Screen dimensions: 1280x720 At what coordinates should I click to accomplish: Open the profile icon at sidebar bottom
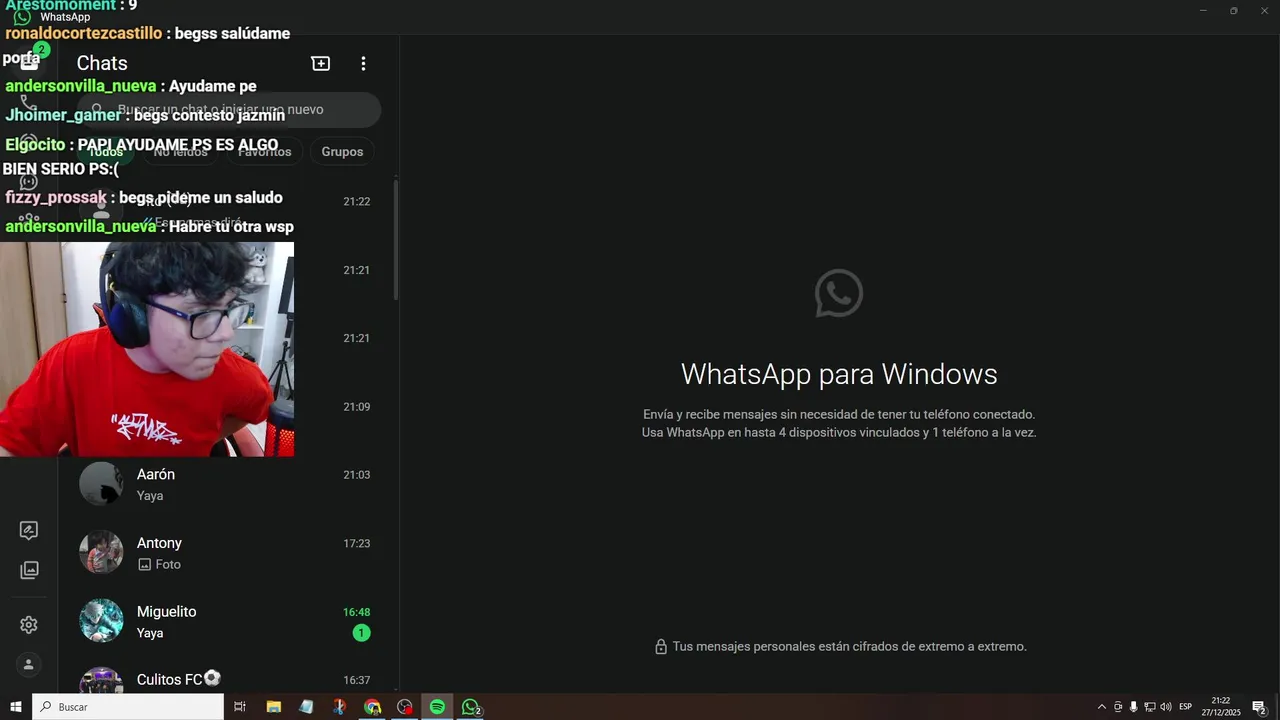click(29, 665)
